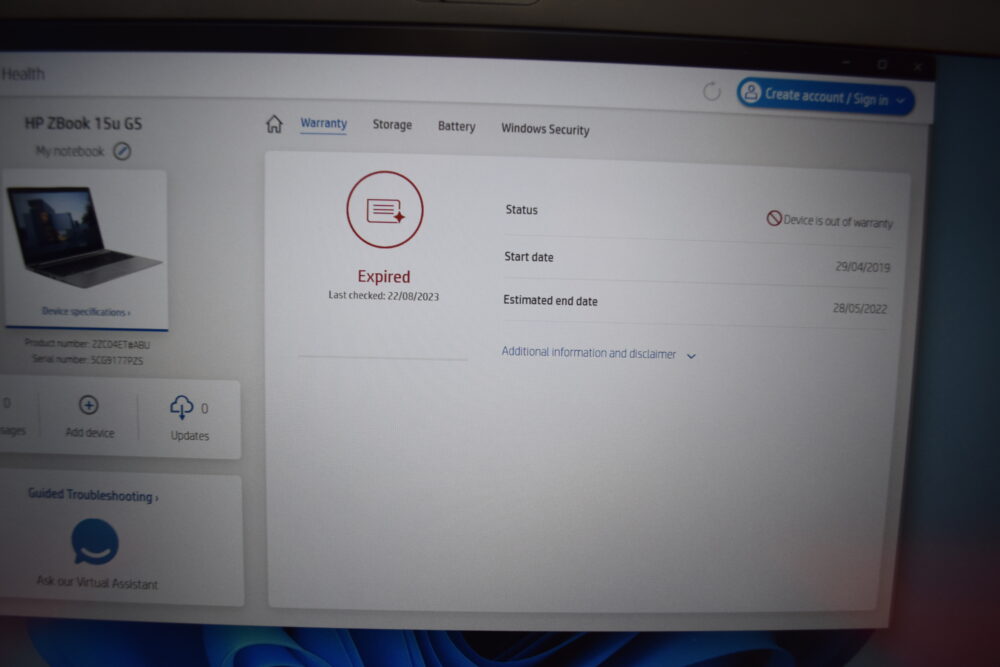Click Last checked: 22/08/2023 text
This screenshot has width=1000, height=667.
pos(383,296)
